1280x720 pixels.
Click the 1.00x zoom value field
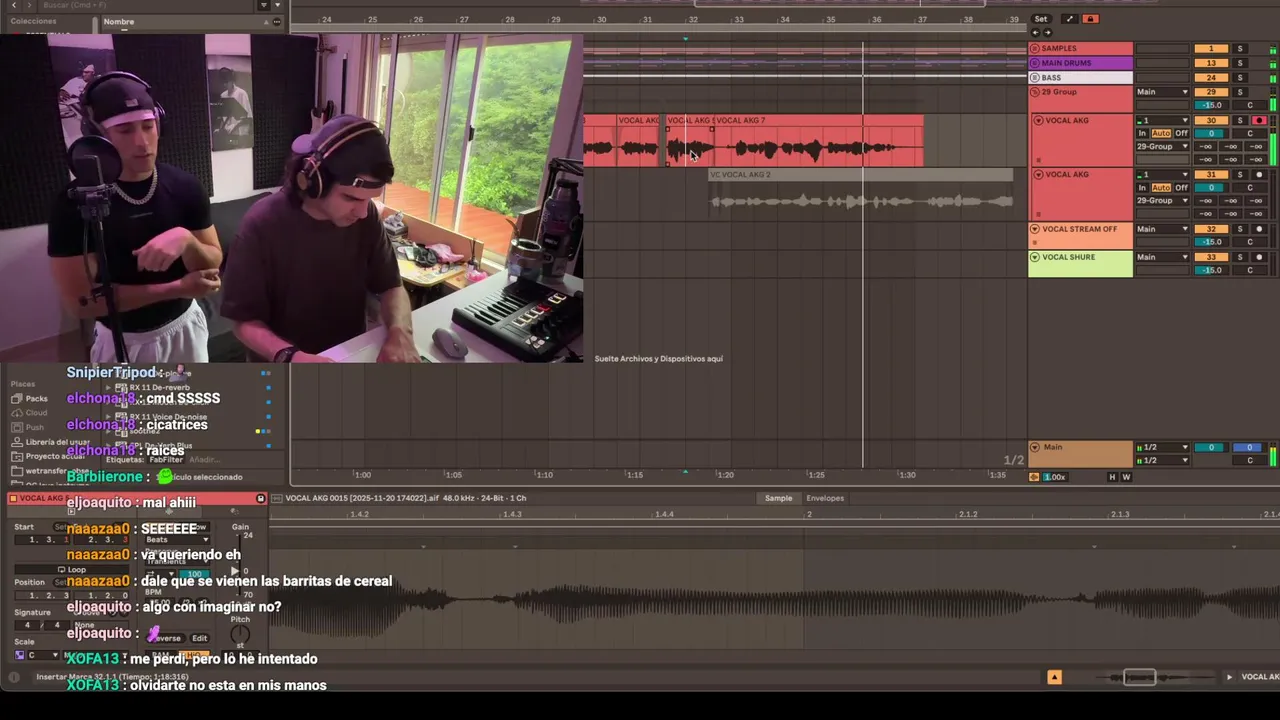click(x=1055, y=477)
